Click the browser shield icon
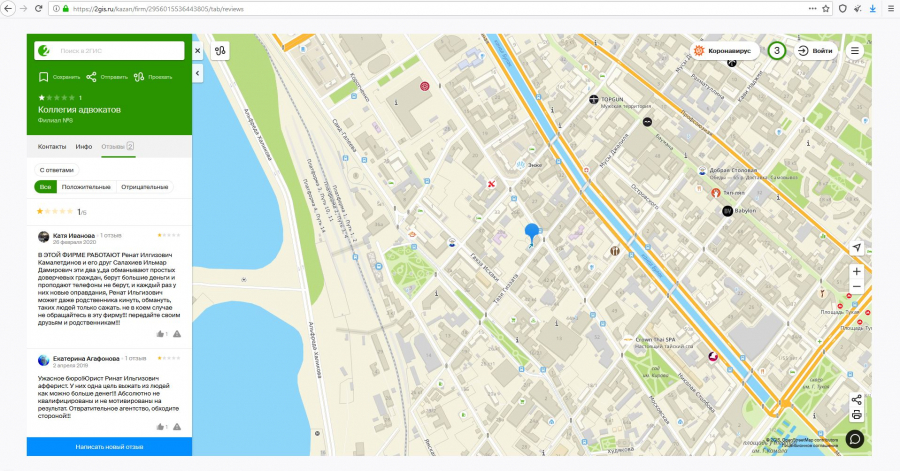 [x=843, y=9]
